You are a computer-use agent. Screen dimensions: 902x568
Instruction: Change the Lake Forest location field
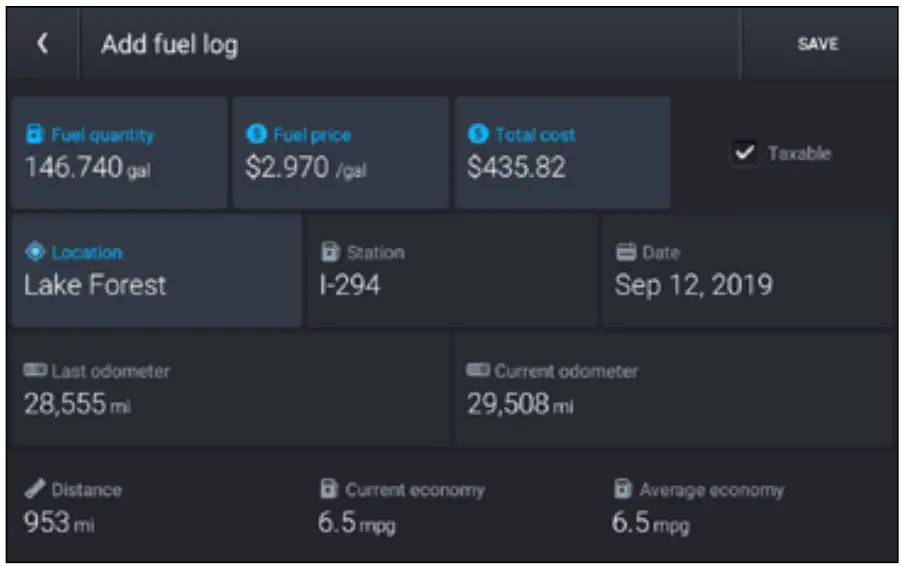point(156,271)
